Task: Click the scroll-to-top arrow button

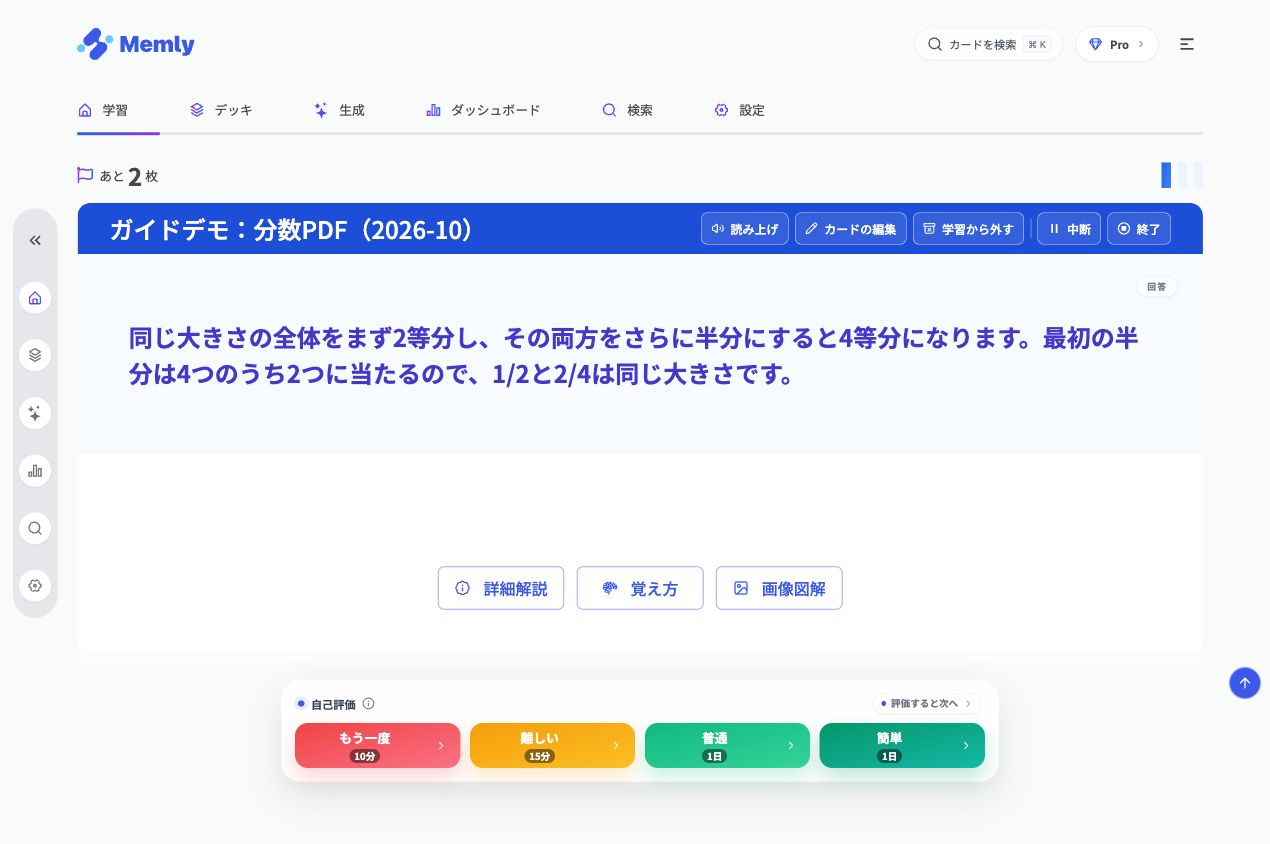Action: click(1245, 683)
